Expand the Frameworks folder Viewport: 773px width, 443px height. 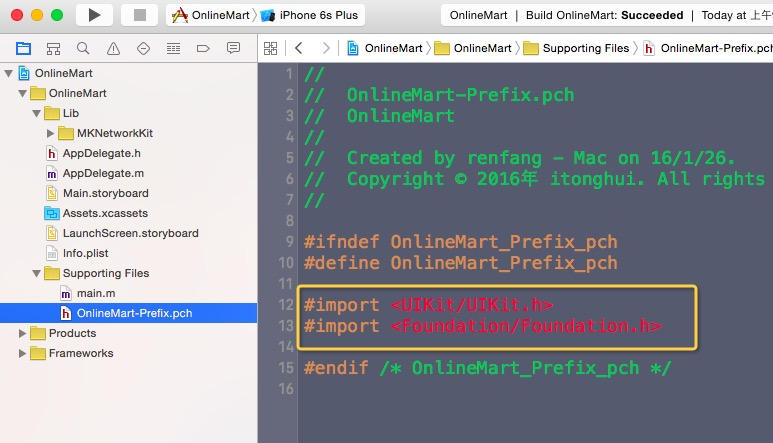coord(22,353)
